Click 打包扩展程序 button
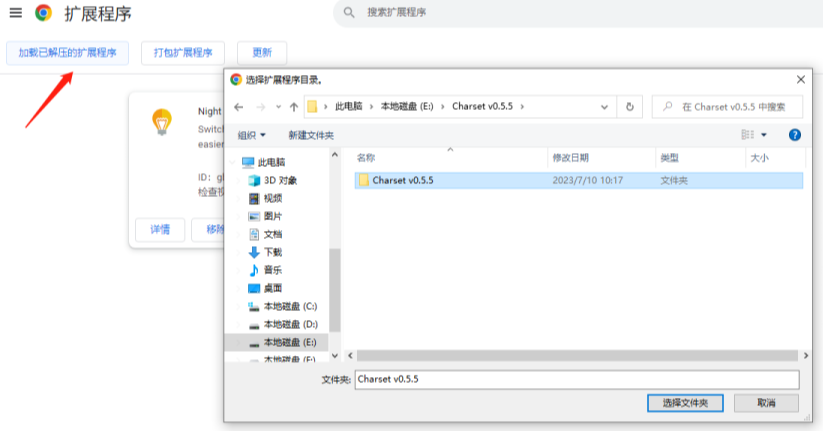Image resolution: width=823 pixels, height=431 pixels. pyautogui.click(x=183, y=53)
